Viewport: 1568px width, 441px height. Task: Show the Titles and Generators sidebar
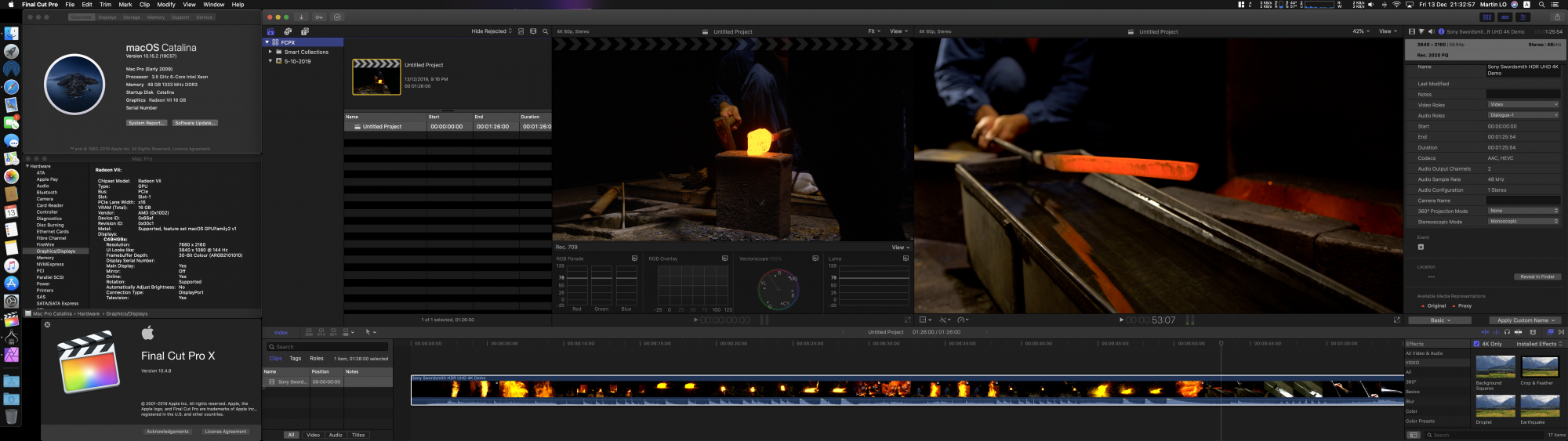pyautogui.click(x=304, y=31)
